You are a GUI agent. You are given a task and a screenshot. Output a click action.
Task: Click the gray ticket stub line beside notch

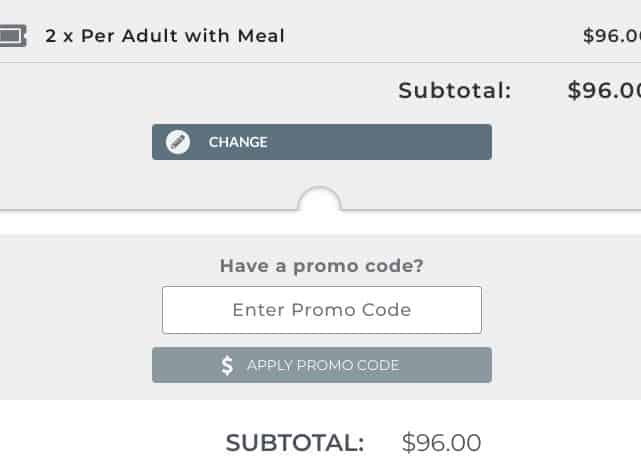[147, 211]
